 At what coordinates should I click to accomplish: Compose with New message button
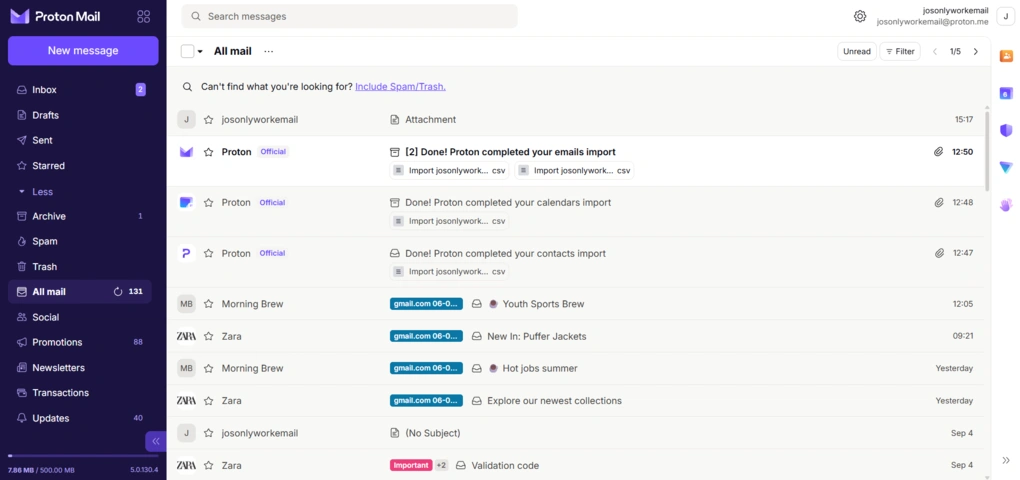pyautogui.click(x=83, y=51)
